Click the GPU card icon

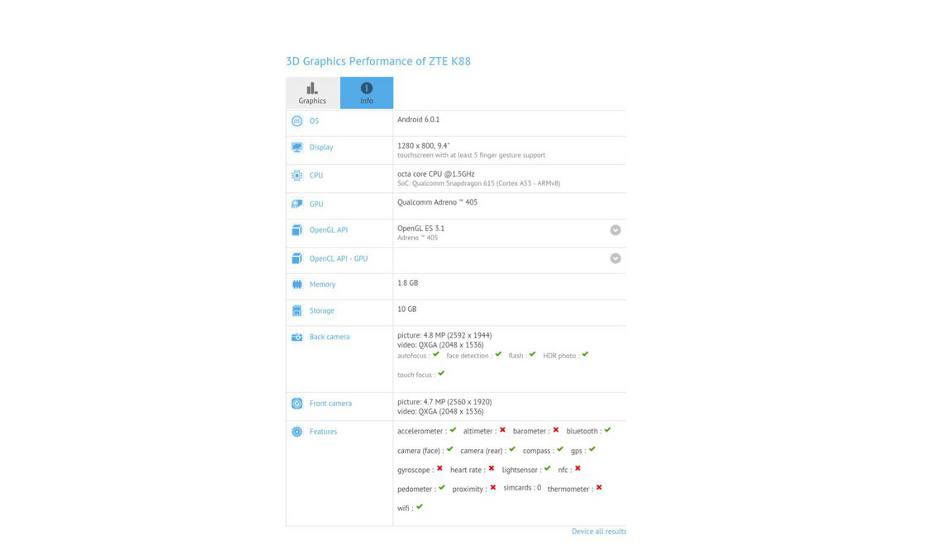297,204
